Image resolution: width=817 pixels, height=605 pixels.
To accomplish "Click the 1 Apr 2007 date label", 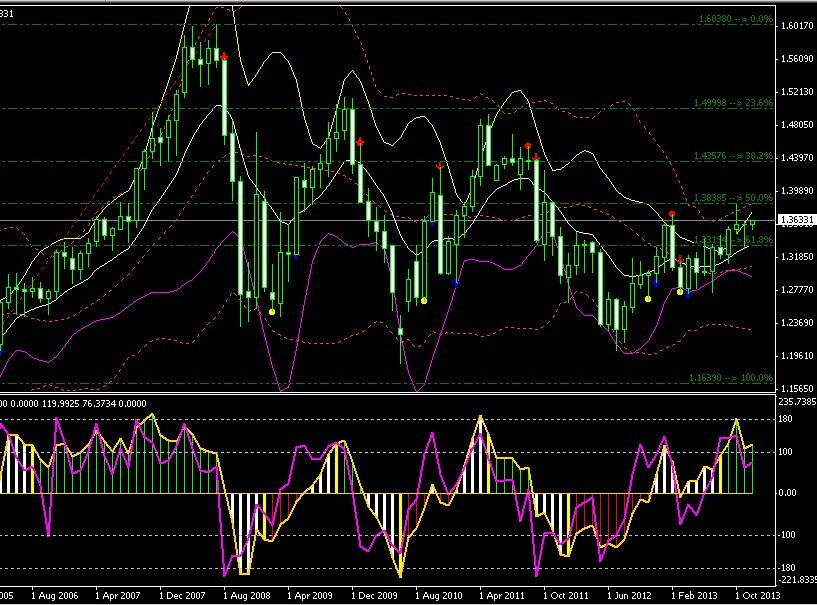I will tap(118, 595).
